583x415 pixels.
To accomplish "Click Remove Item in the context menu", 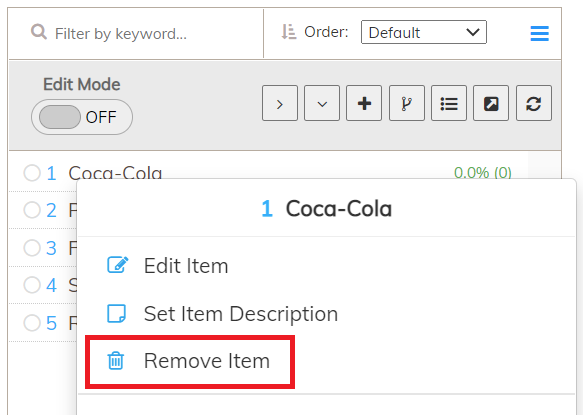I will coord(190,361).
